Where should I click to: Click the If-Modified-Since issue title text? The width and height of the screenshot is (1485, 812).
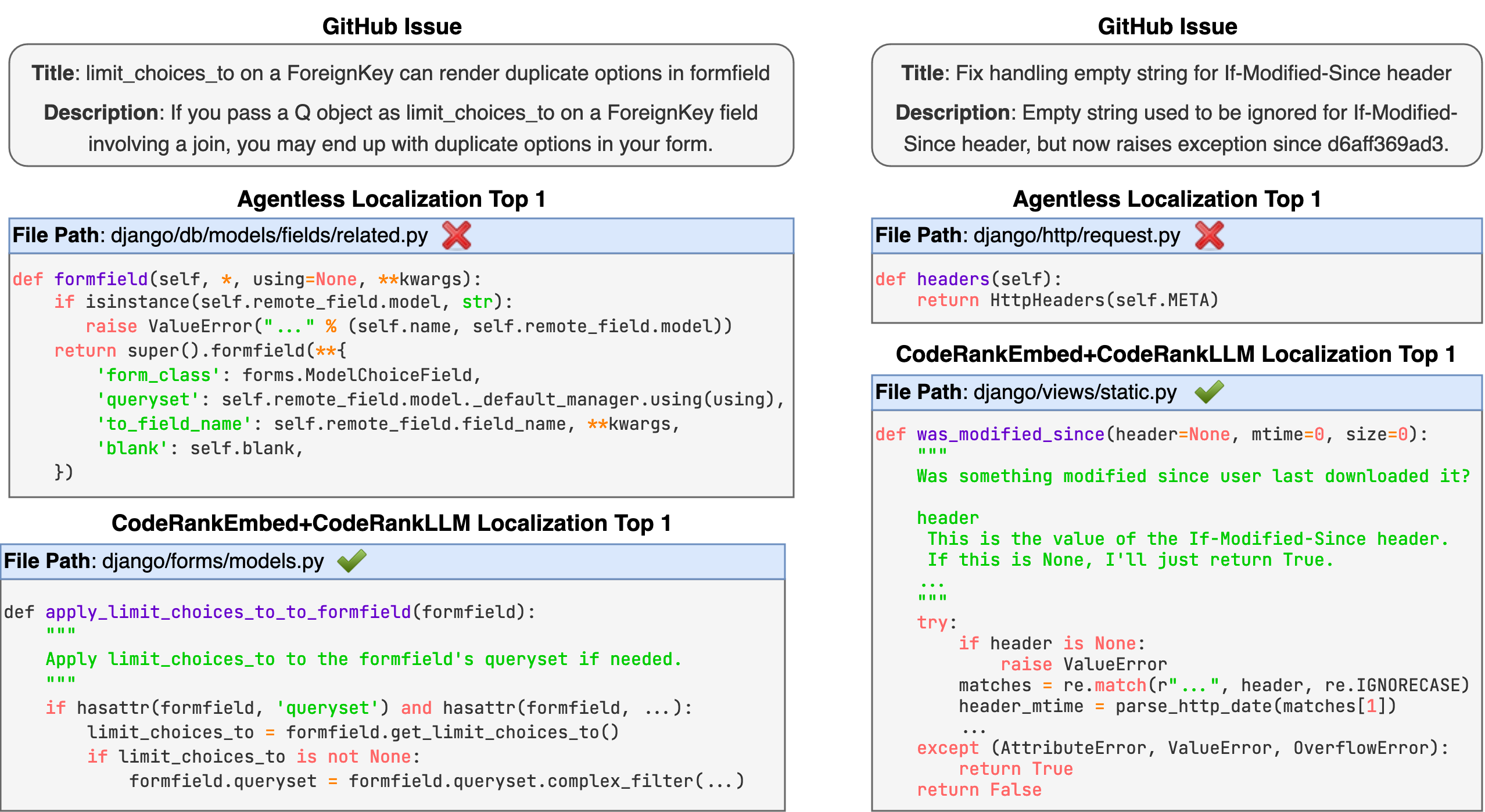tap(1203, 73)
